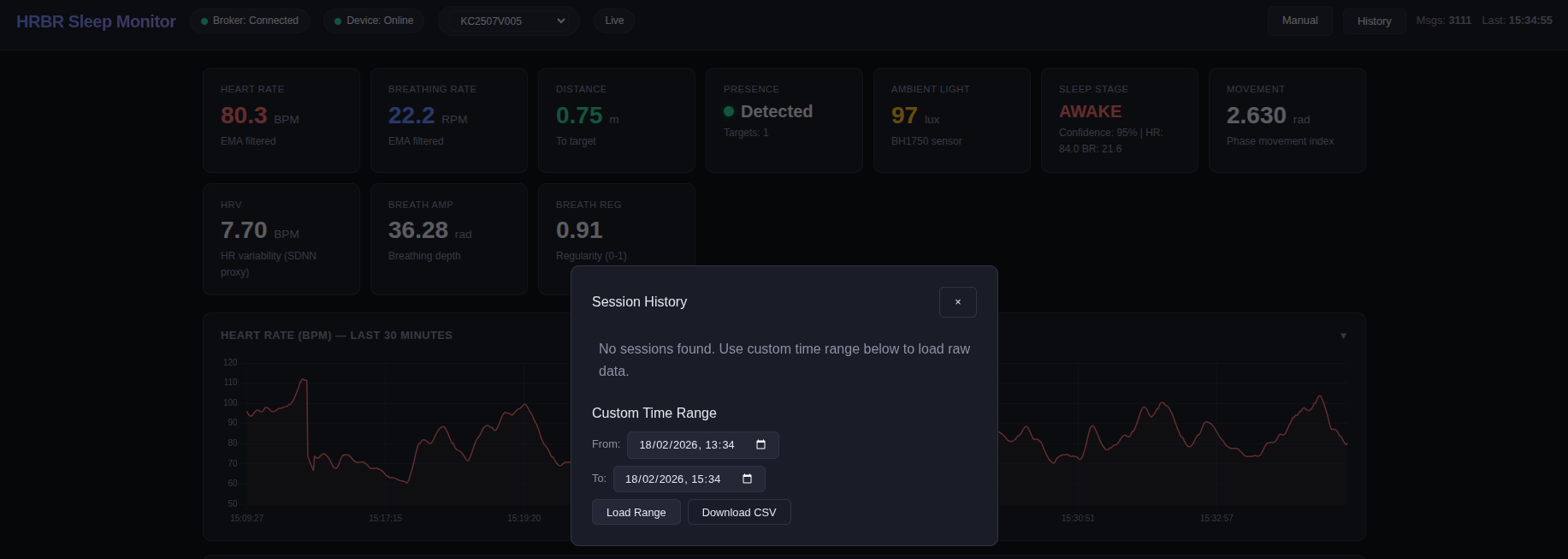Click the Sleep Stage AWAKE card
Screen dimensions: 1568x559
[x=1120, y=120]
